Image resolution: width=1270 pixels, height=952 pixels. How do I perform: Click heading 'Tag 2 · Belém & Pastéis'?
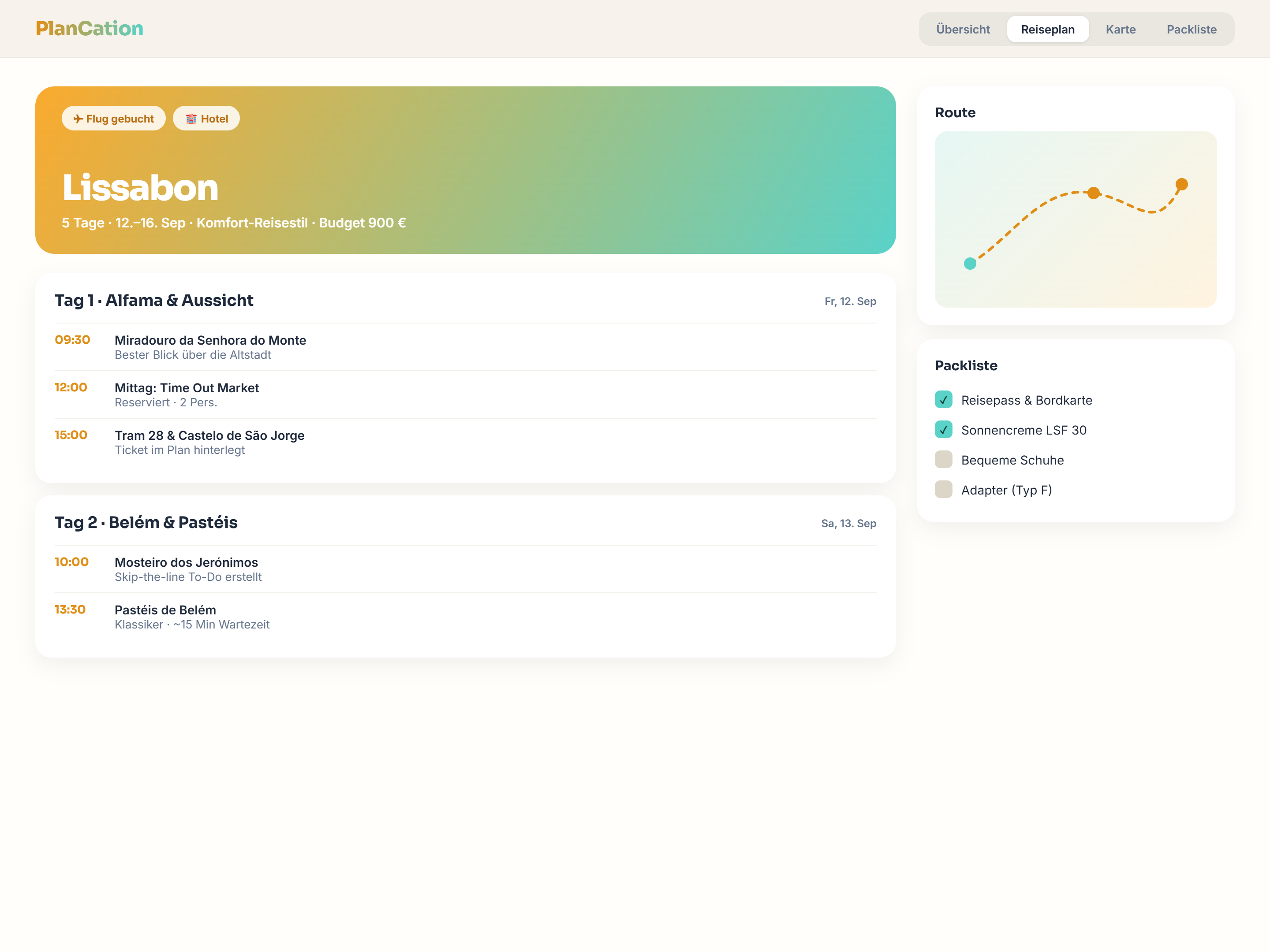tap(146, 522)
